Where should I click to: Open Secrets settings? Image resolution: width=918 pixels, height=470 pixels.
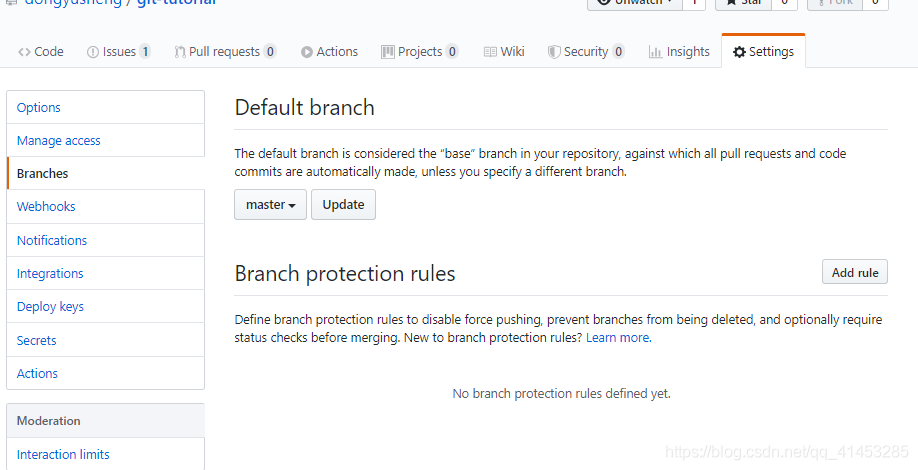(105, 340)
